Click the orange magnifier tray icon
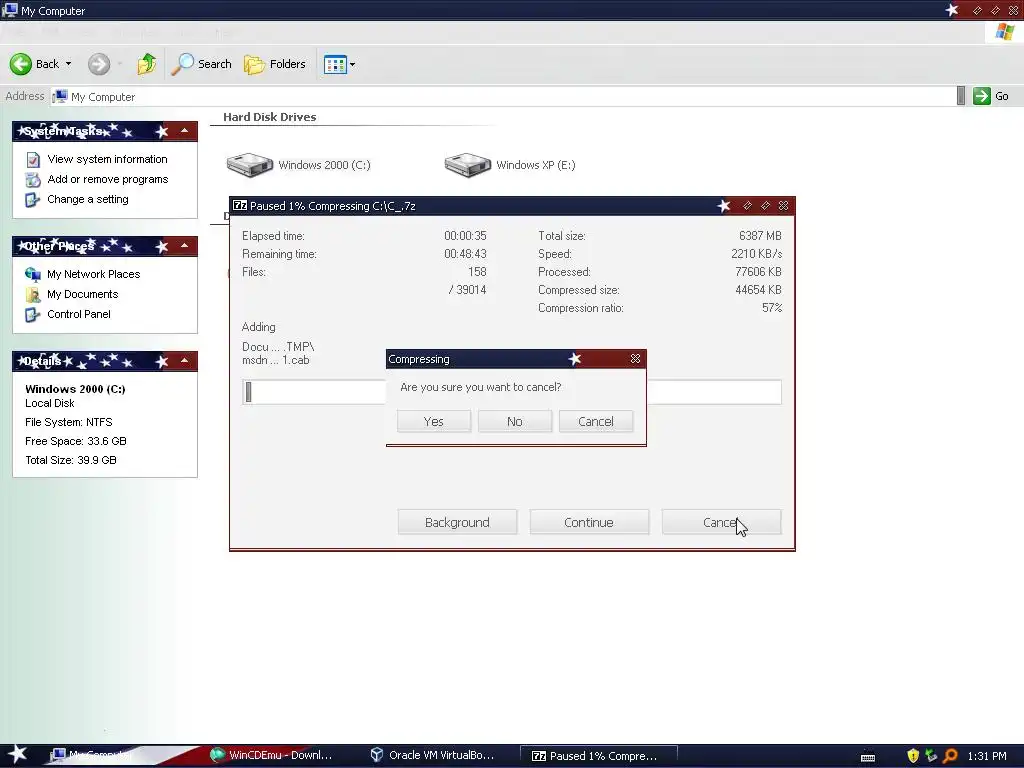The height and width of the screenshot is (768, 1024). pos(951,756)
